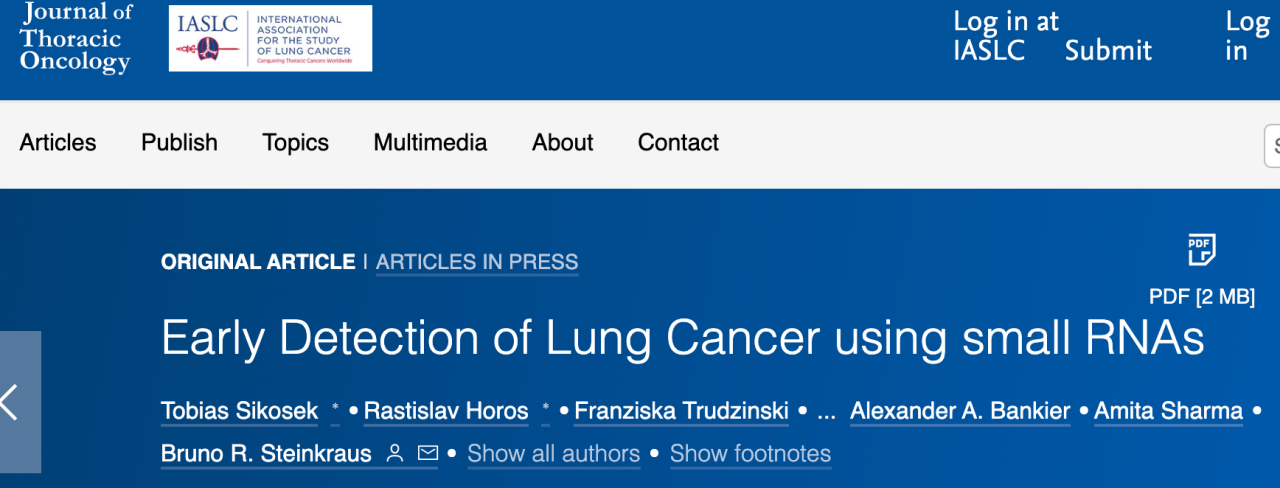The width and height of the screenshot is (1280, 488).
Task: Select the Multimedia menu item
Action: coord(430,143)
